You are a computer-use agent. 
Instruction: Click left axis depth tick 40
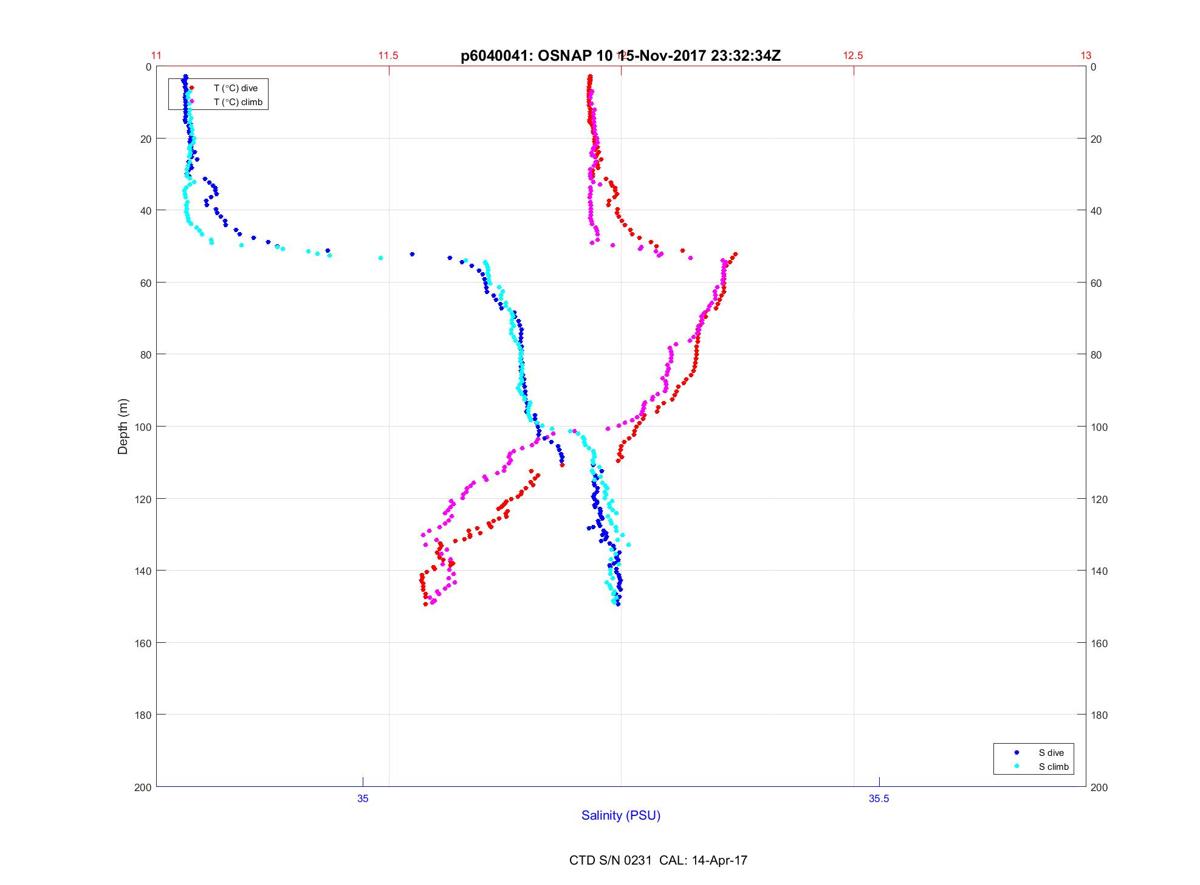coord(145,211)
